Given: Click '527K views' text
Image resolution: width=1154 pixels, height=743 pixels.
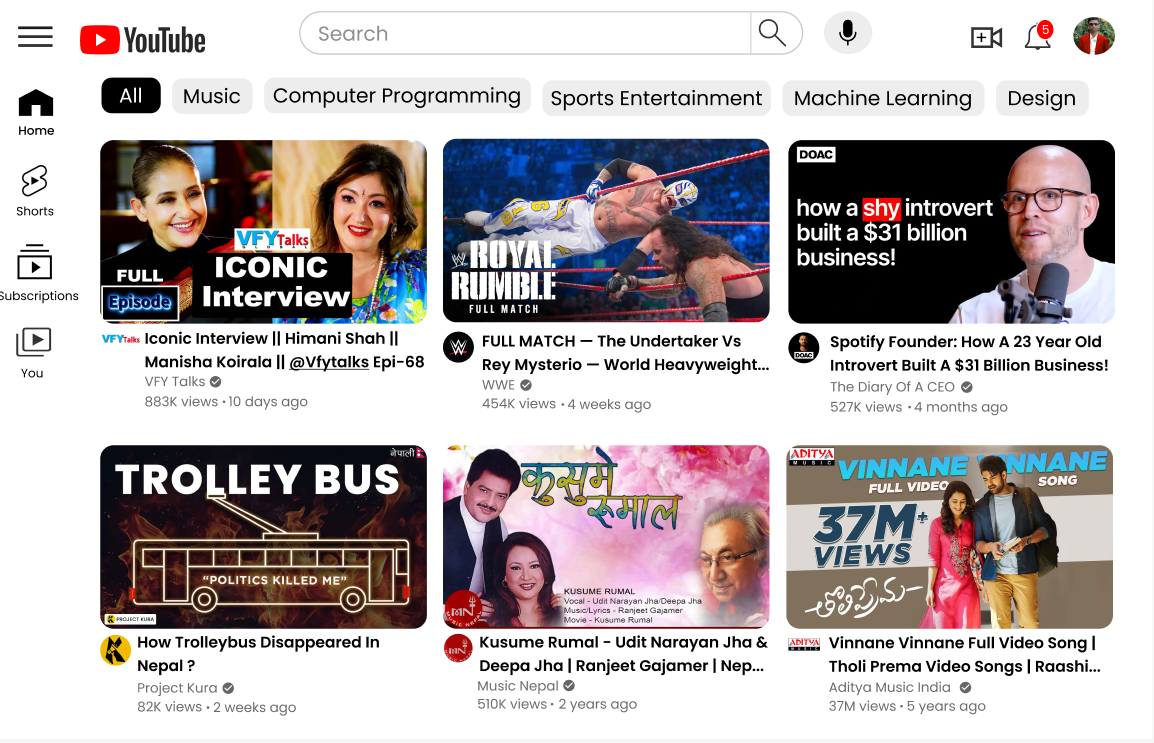Looking at the screenshot, I should click(x=866, y=407).
